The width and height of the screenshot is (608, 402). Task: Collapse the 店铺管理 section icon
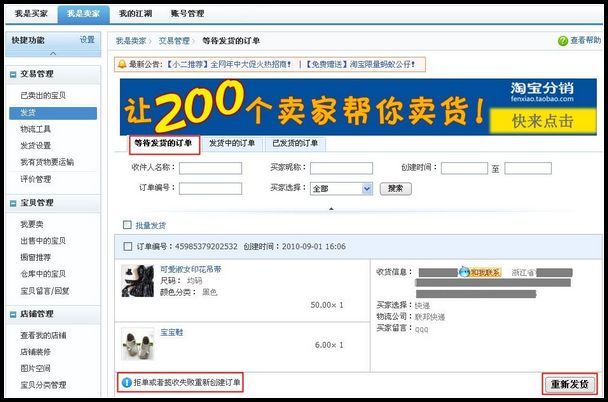(x=12, y=314)
